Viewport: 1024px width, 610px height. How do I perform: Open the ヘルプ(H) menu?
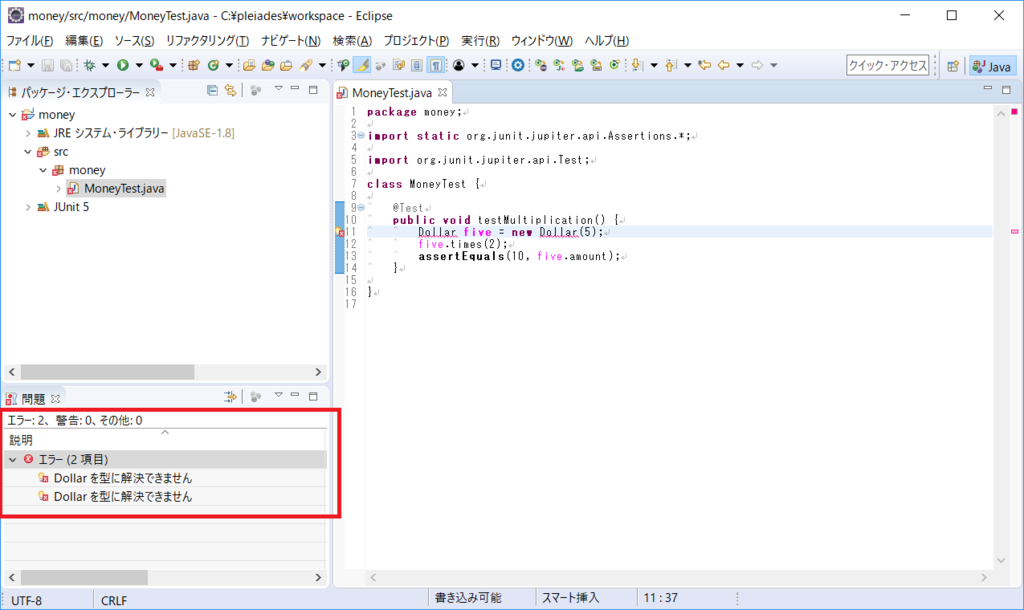[606, 40]
